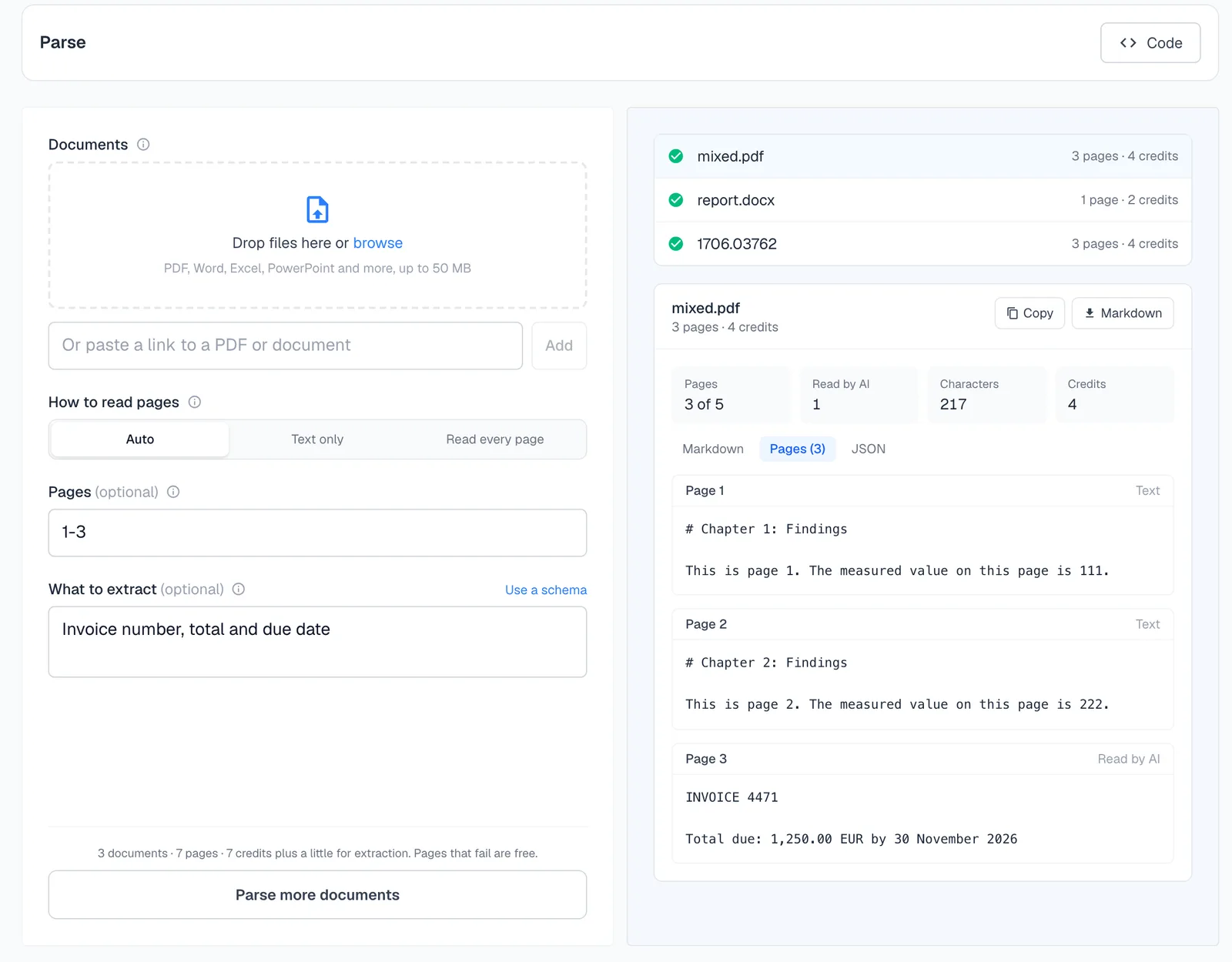The height and width of the screenshot is (962, 1232).
Task: Click the browse link in the drop zone
Action: tap(378, 243)
